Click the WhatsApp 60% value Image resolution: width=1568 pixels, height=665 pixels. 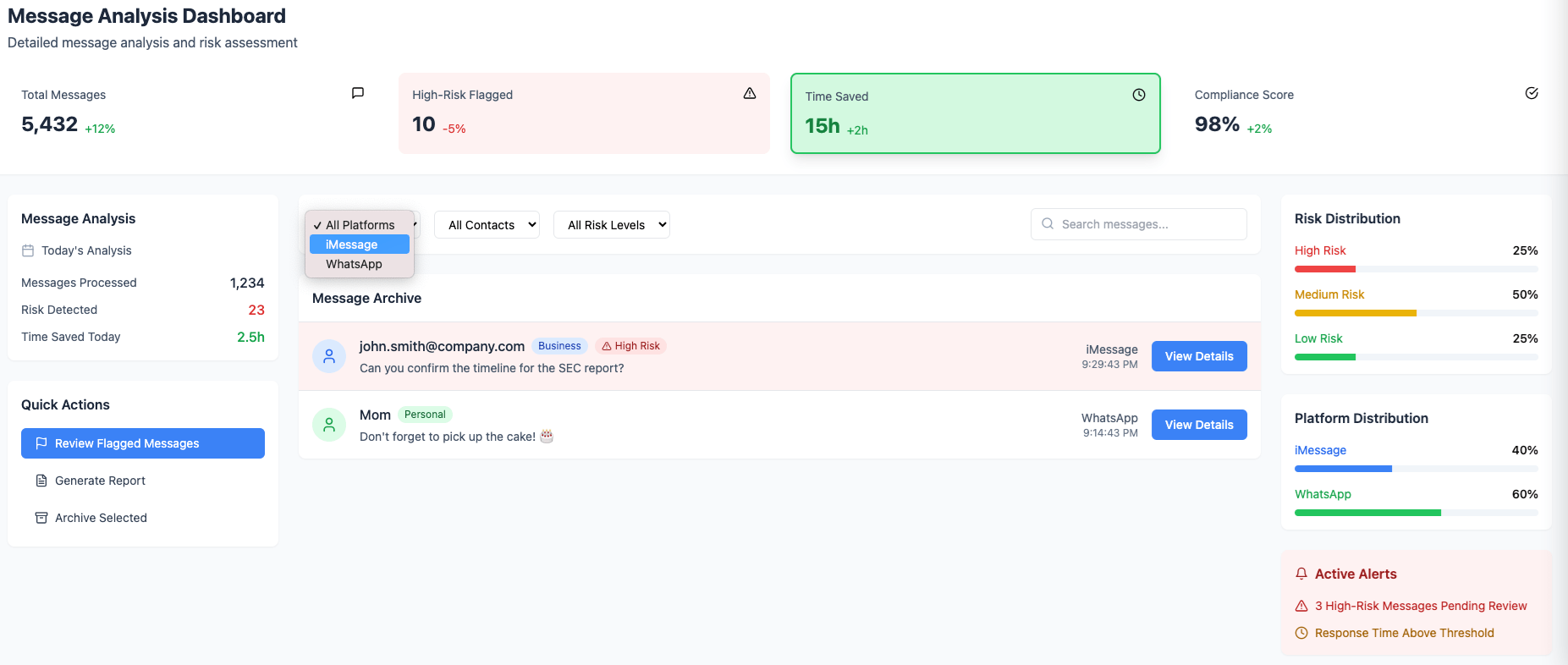pyautogui.click(x=1525, y=494)
